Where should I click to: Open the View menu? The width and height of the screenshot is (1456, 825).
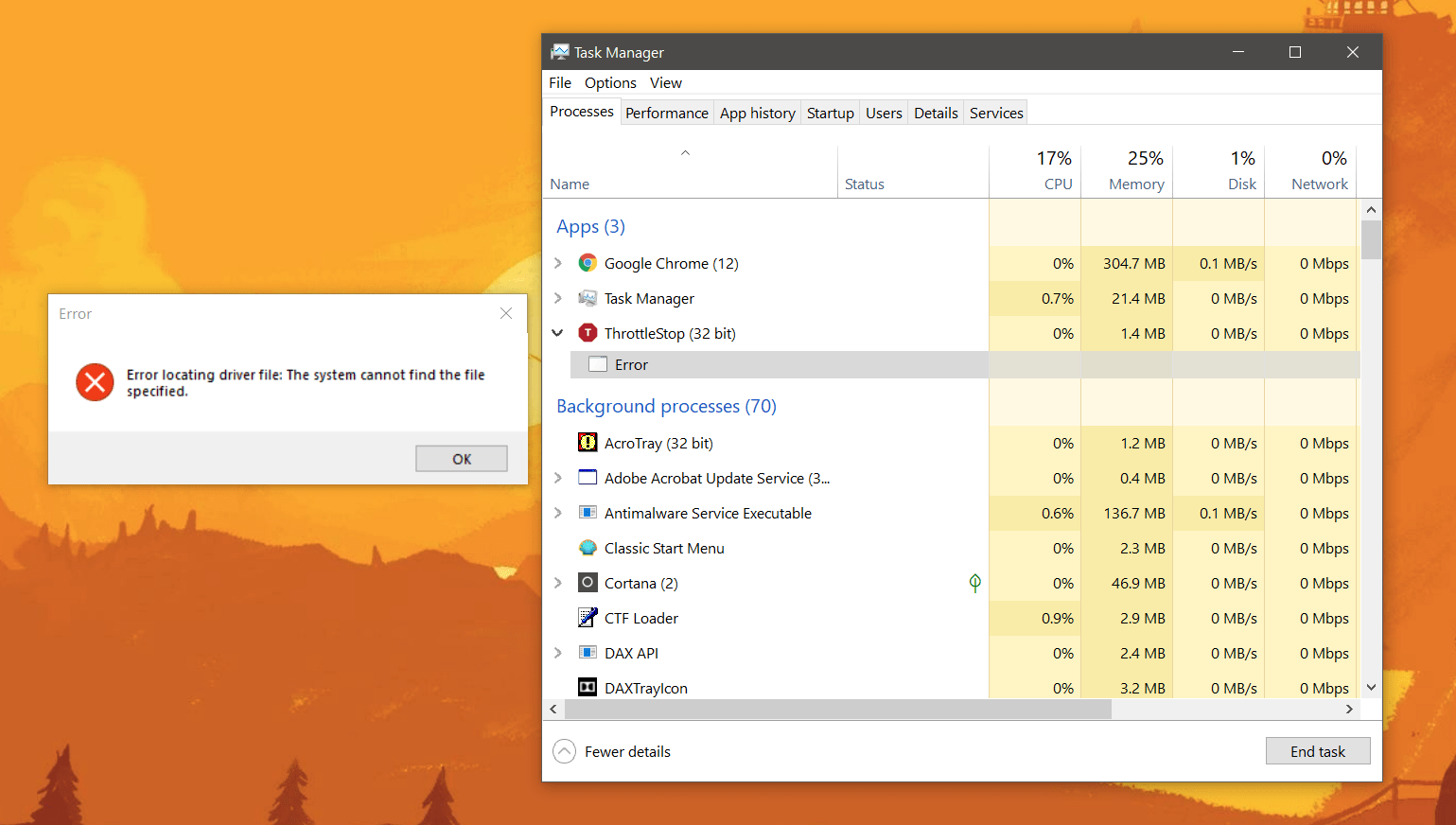coord(666,83)
